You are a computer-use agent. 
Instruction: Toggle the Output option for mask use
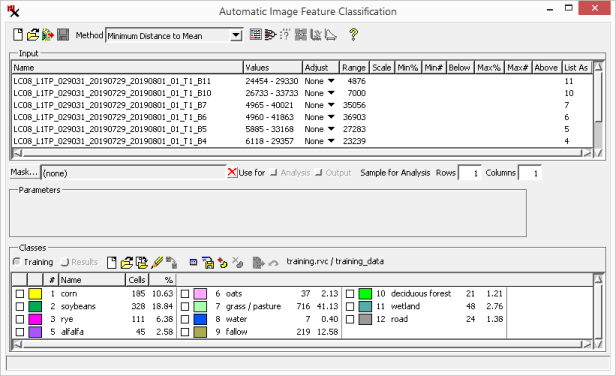coord(319,172)
